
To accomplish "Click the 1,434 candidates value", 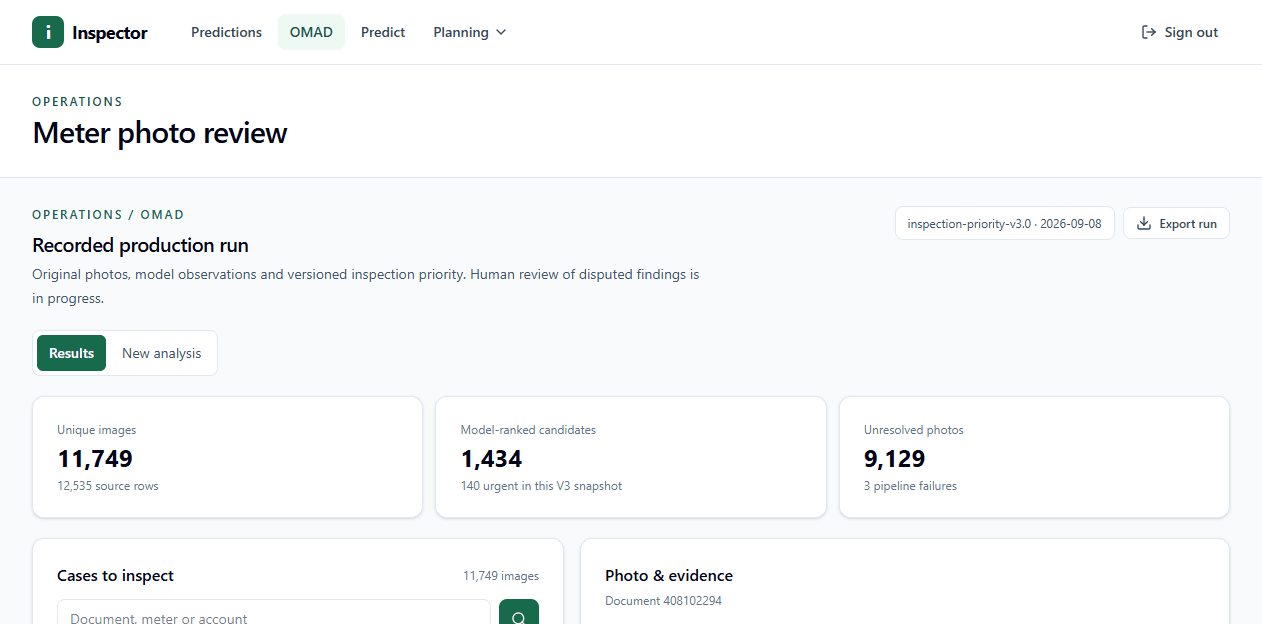I will pyautogui.click(x=491, y=459).
